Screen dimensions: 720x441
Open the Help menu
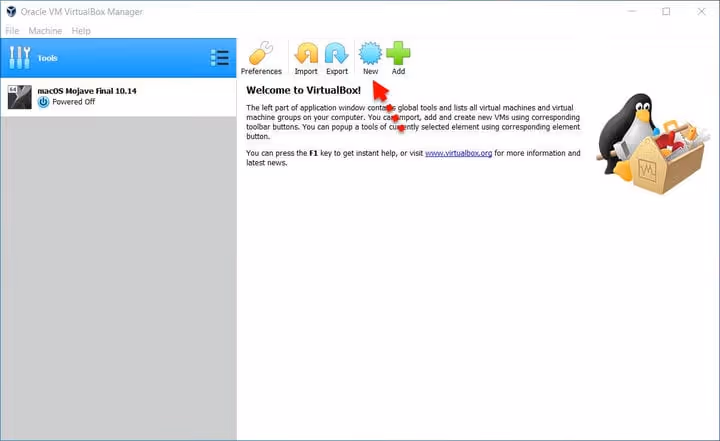pyautogui.click(x=81, y=31)
